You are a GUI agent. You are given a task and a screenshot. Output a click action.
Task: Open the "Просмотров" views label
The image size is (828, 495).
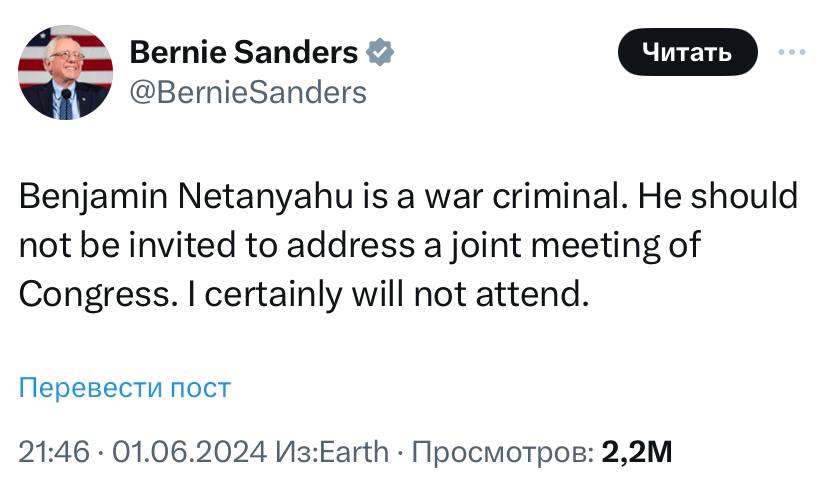pos(500,452)
